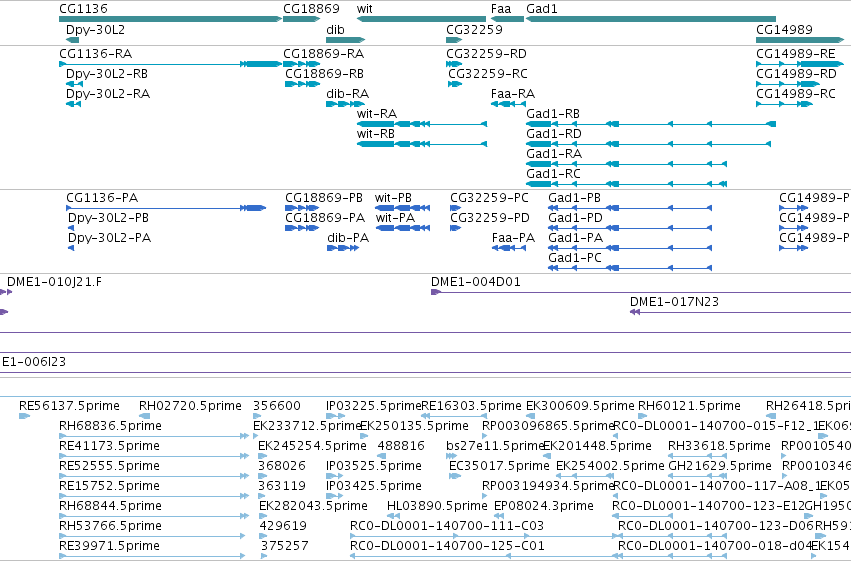Select transcript label wit-RA
Screen dimensions: 851x561
pos(377,114)
